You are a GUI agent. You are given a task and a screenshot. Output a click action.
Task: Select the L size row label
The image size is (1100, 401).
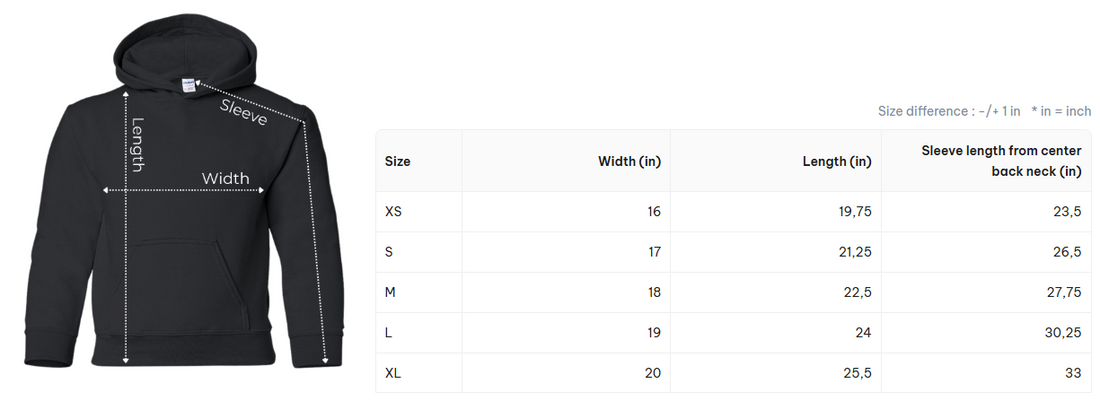pos(389,332)
